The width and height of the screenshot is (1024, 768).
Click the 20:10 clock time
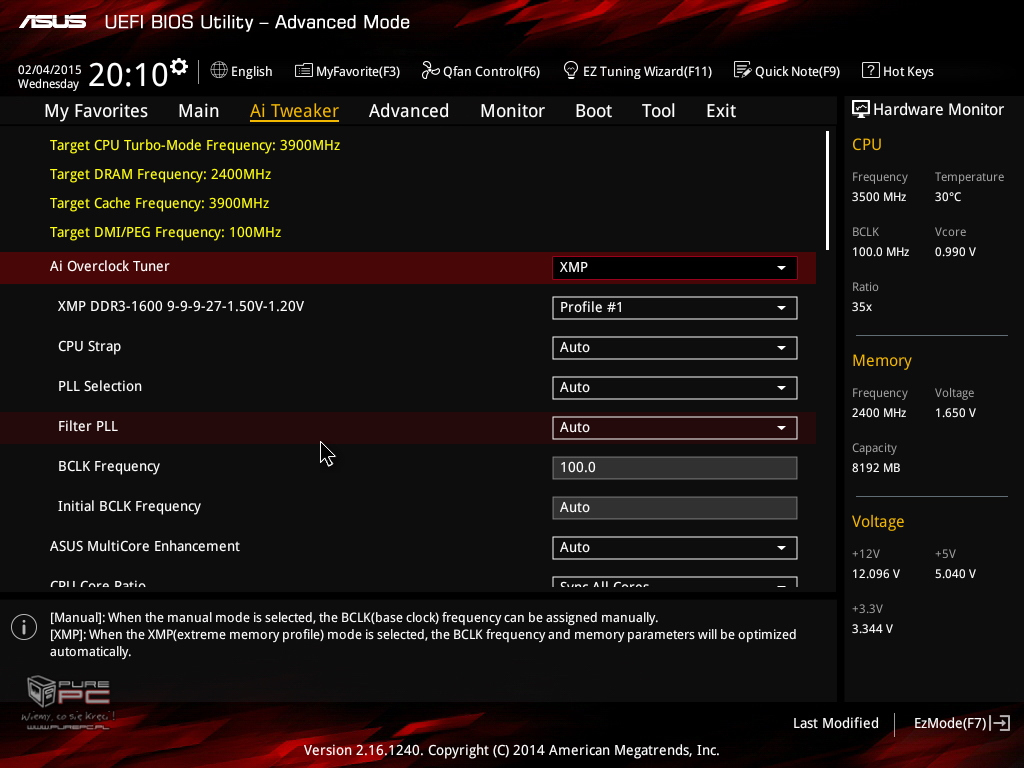(x=129, y=74)
